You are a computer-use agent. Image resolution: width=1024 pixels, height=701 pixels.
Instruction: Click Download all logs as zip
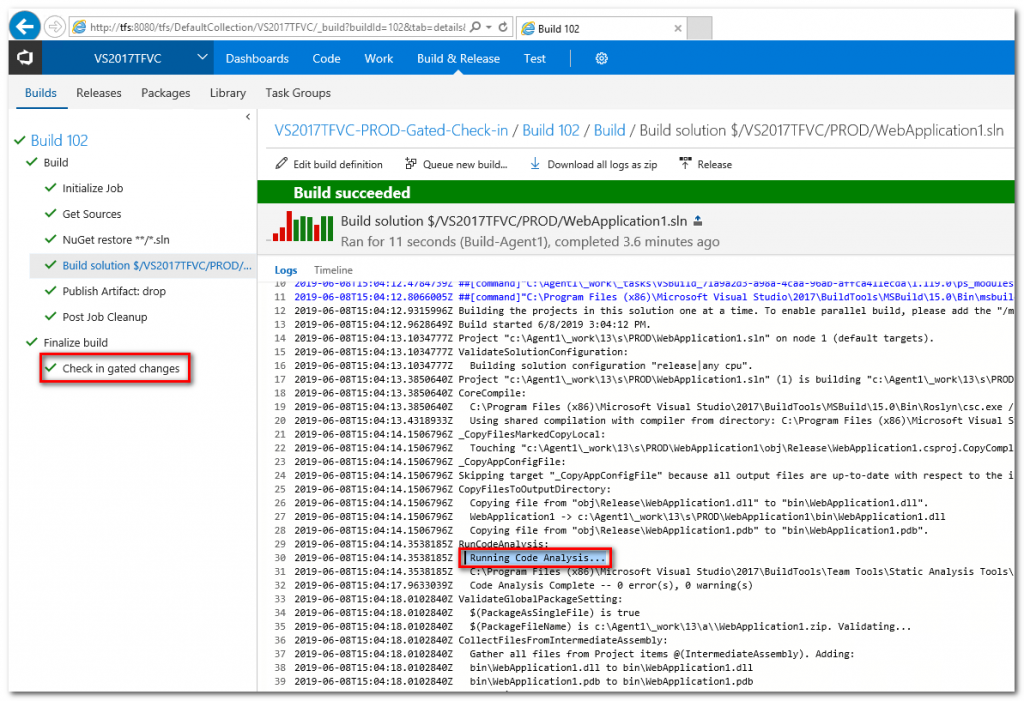[x=602, y=164]
